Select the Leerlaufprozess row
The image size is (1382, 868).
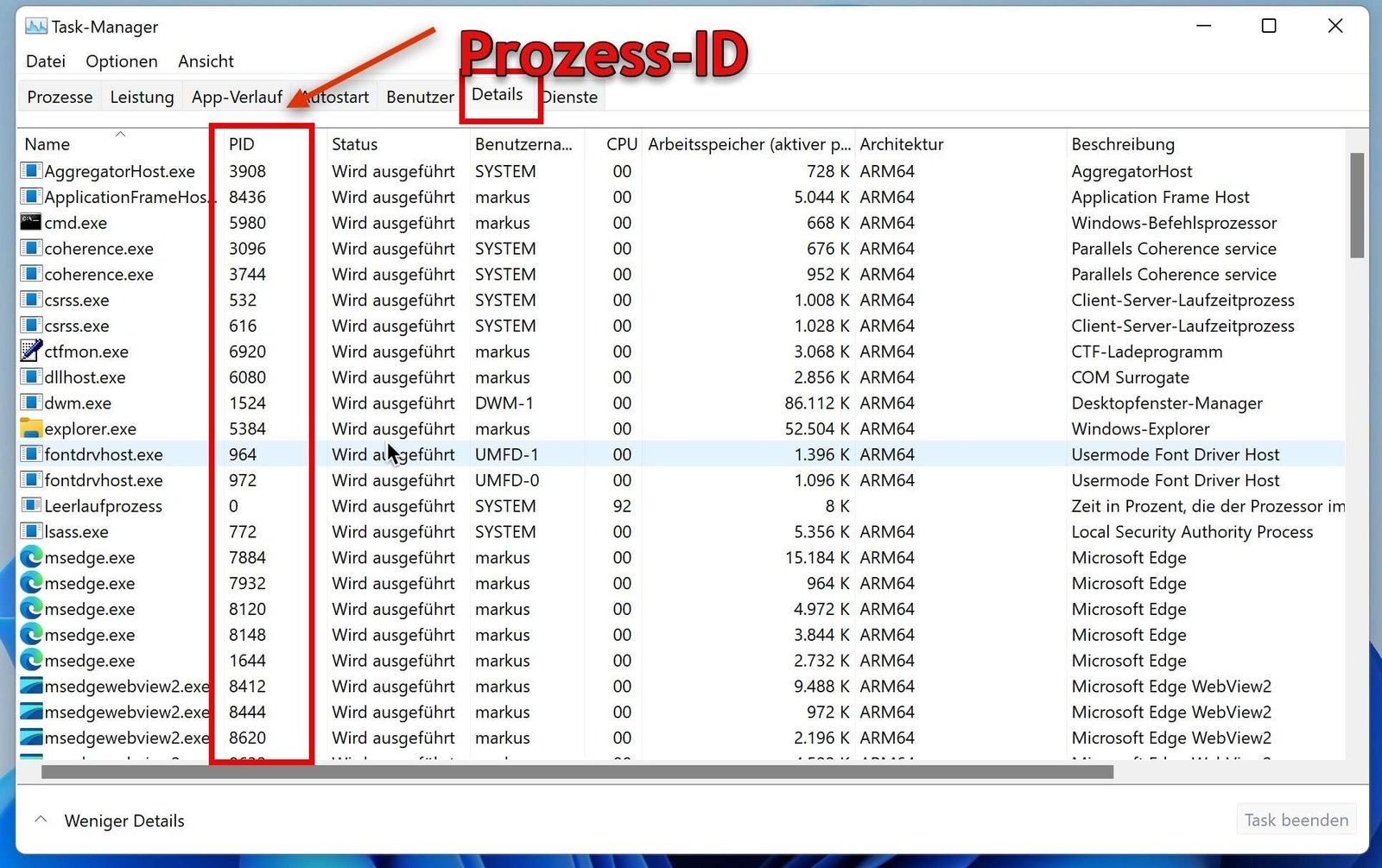point(105,506)
